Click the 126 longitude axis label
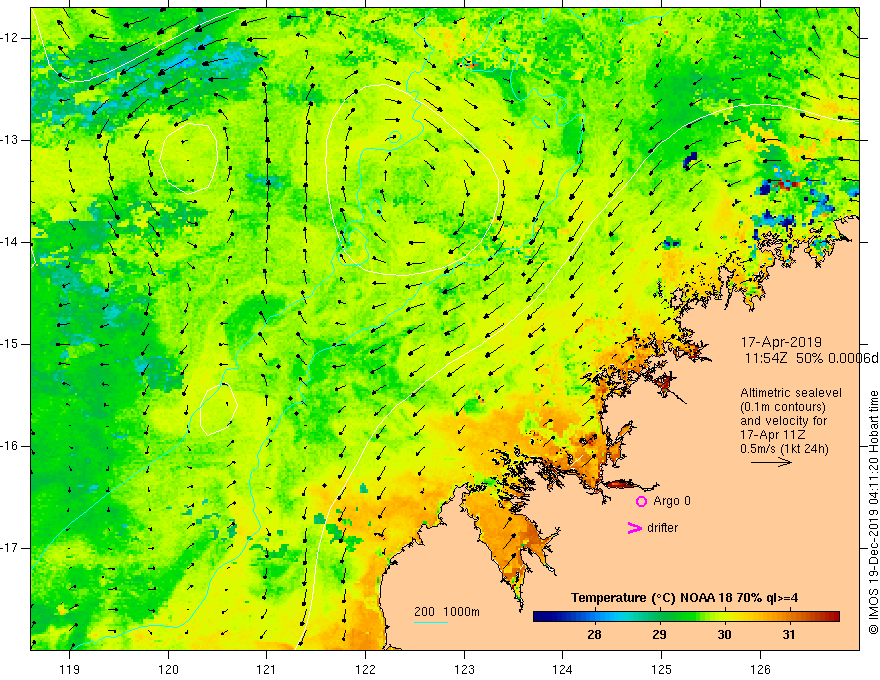 [760, 670]
